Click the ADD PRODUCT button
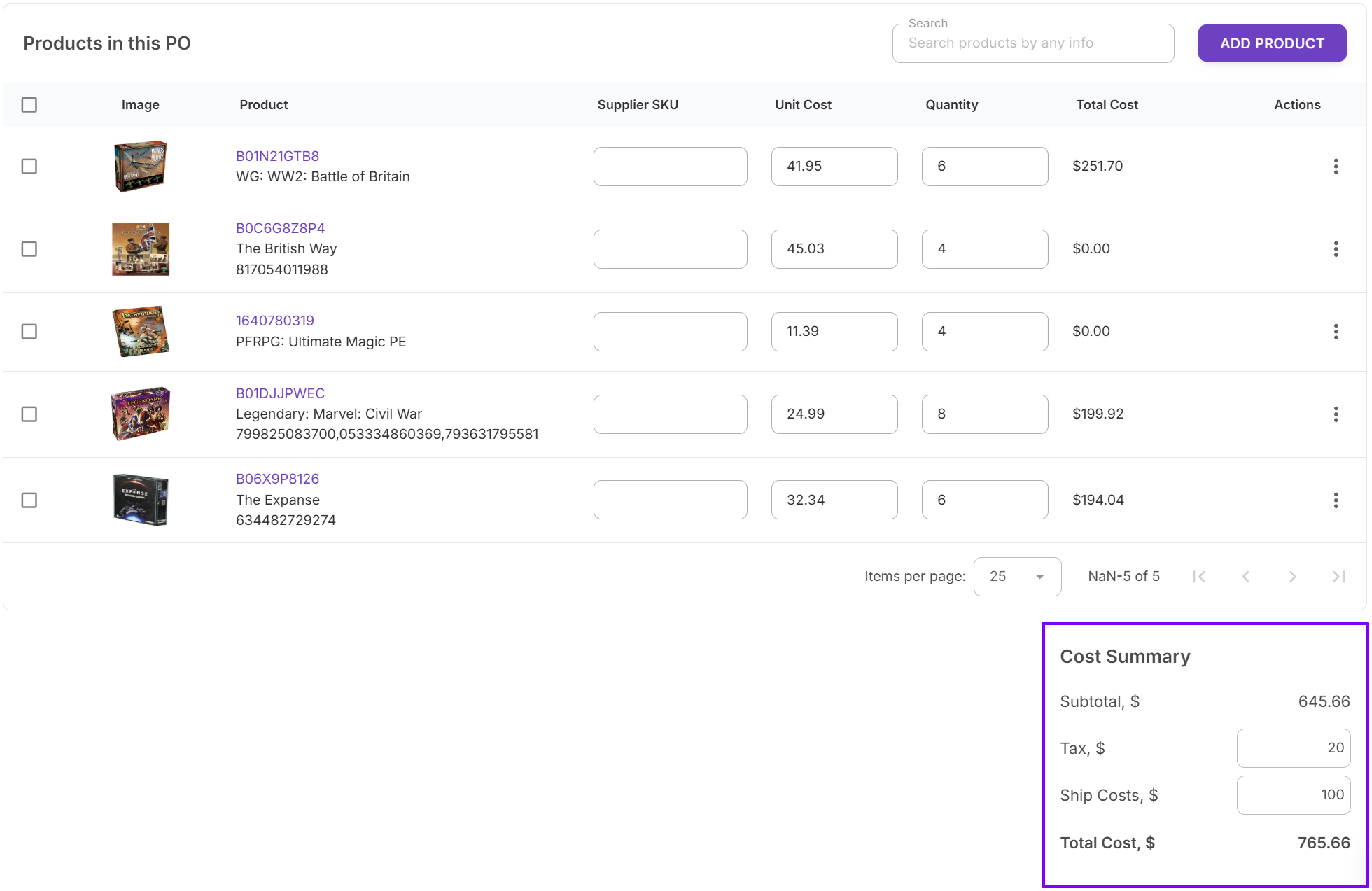The height and width of the screenshot is (891, 1372). click(x=1272, y=43)
